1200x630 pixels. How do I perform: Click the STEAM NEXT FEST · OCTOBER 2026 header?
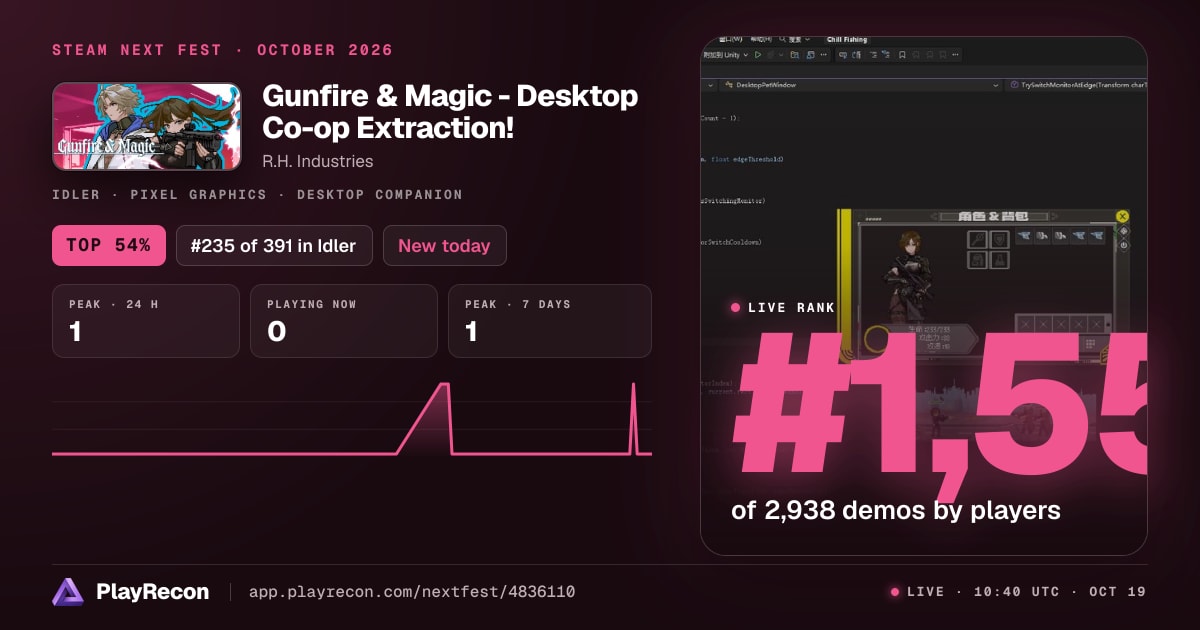[x=222, y=50]
